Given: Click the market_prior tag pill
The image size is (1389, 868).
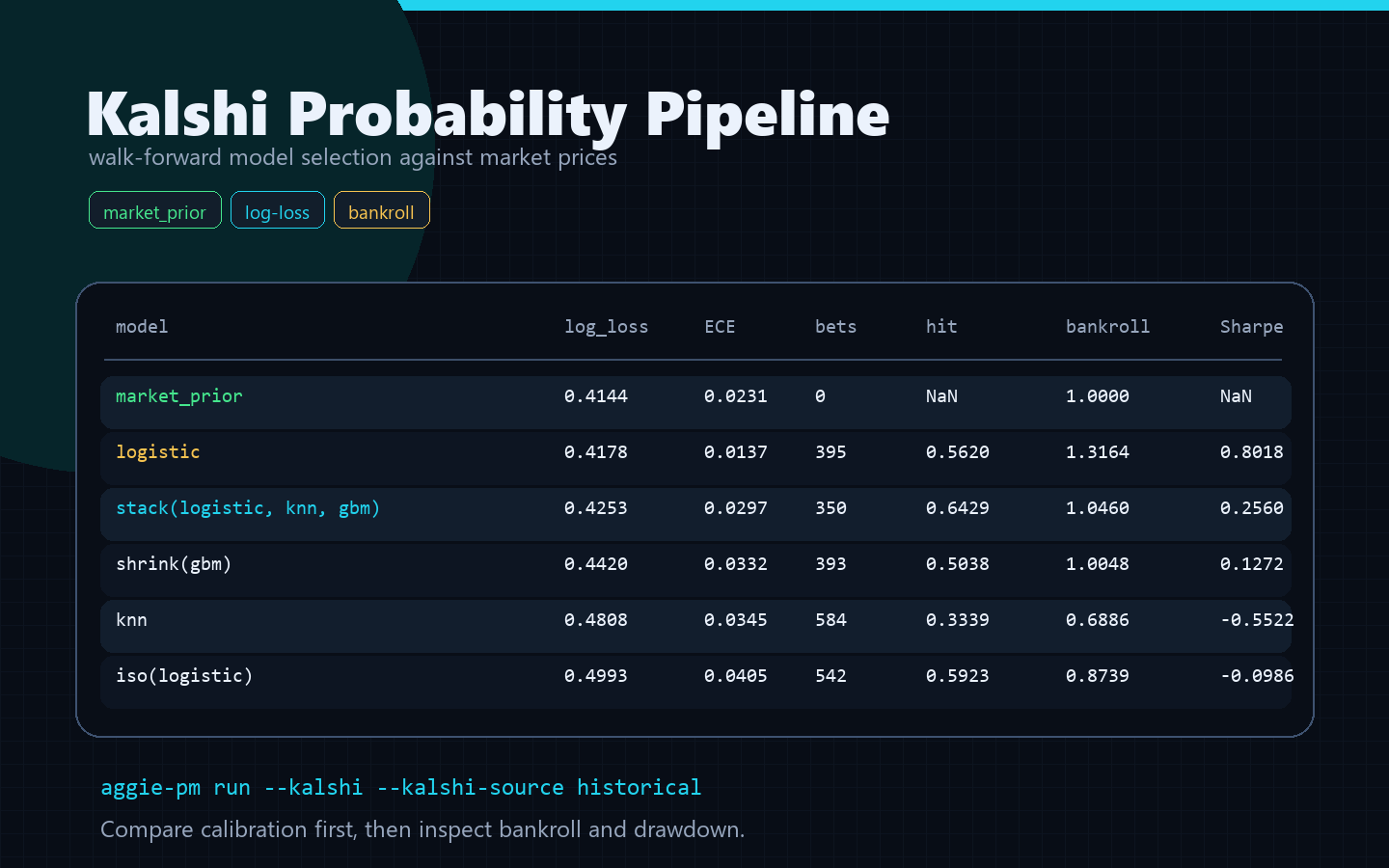Looking at the screenshot, I should (155, 210).
